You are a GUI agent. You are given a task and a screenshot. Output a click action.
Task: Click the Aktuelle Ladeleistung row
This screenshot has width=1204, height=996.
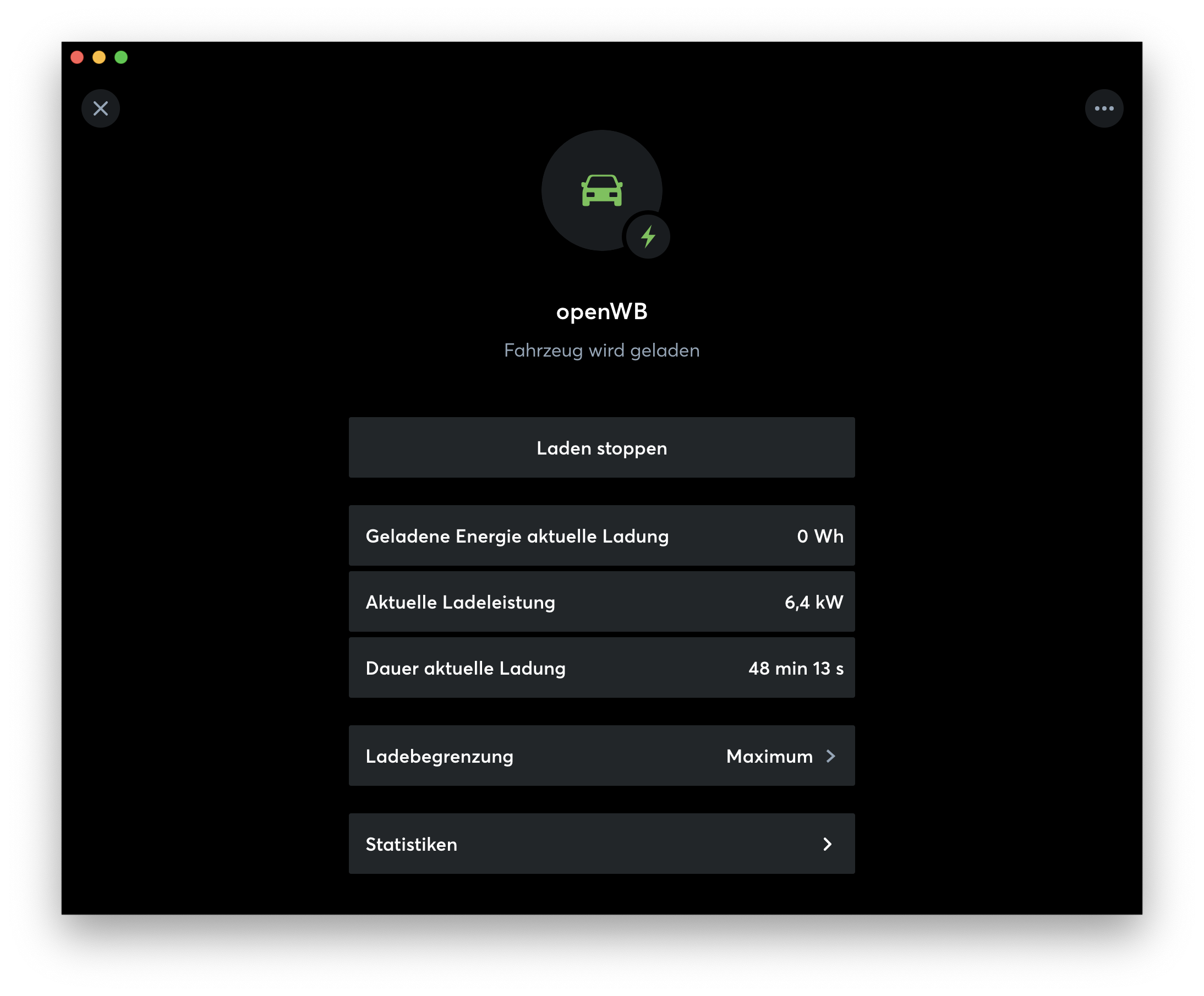[x=601, y=602]
